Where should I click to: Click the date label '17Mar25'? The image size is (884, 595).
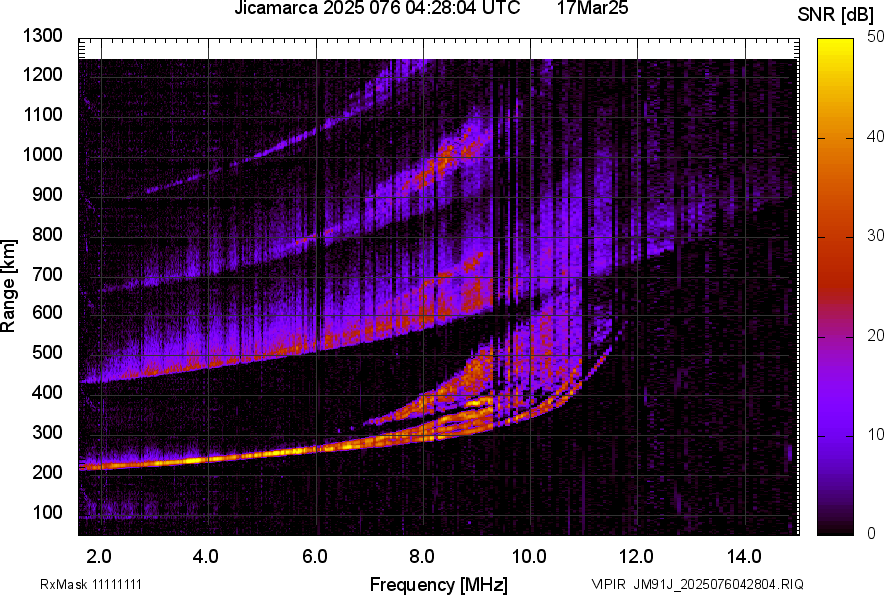coord(592,8)
